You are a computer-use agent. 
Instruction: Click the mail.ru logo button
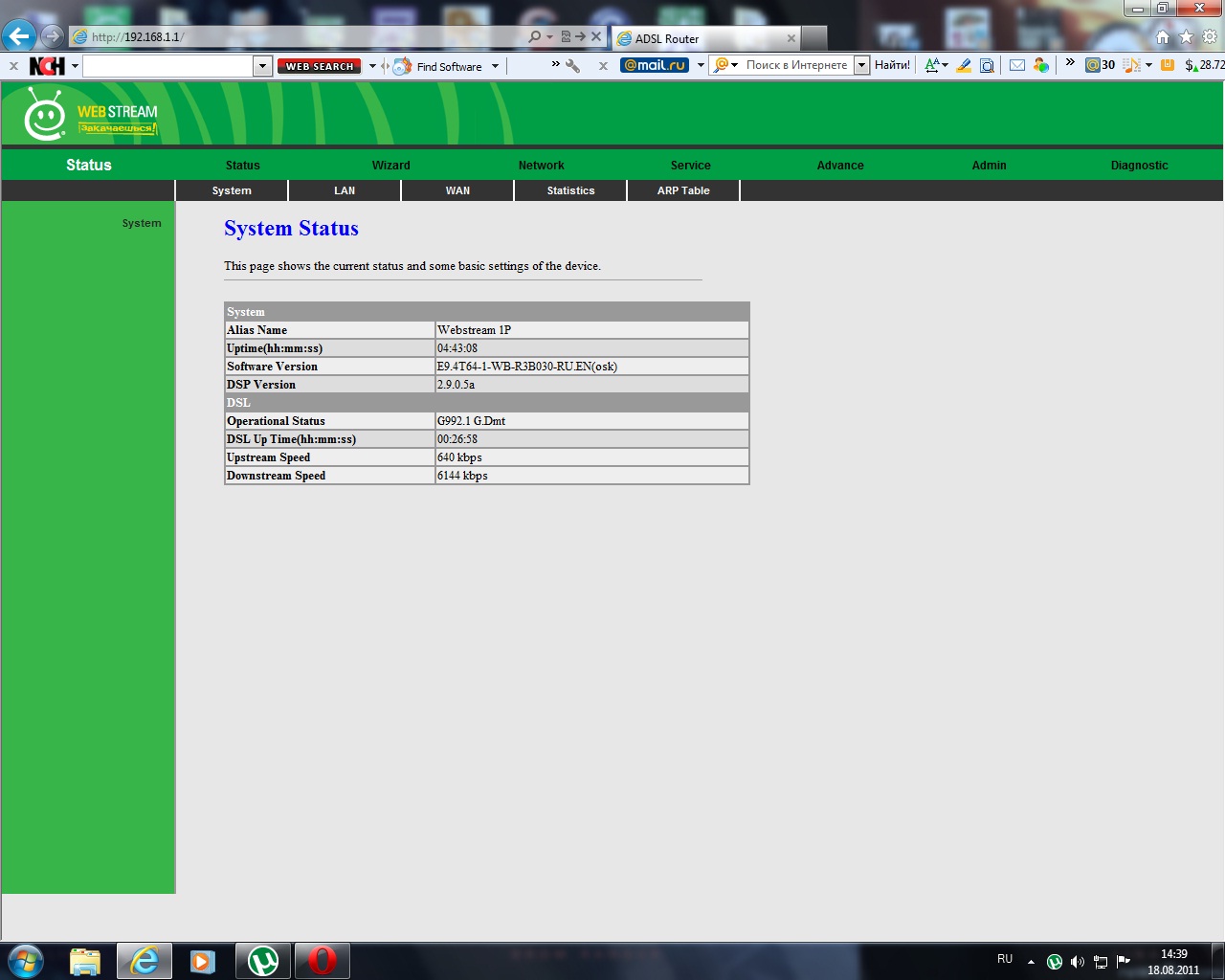655,65
